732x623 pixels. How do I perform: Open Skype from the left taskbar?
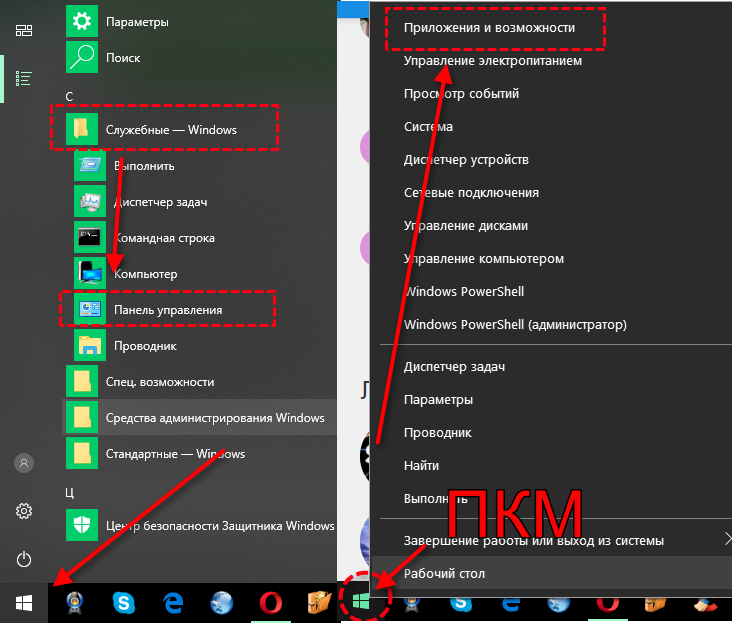coord(124,603)
